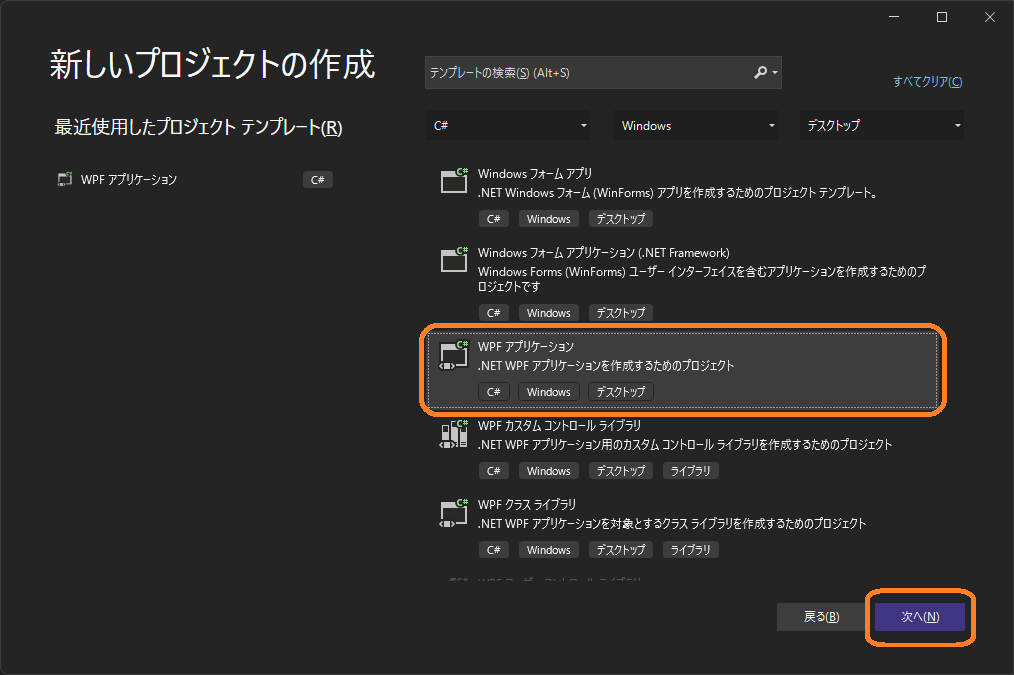Click Windows tag under WPF アプリケーション
The height and width of the screenshot is (675, 1014).
point(548,392)
